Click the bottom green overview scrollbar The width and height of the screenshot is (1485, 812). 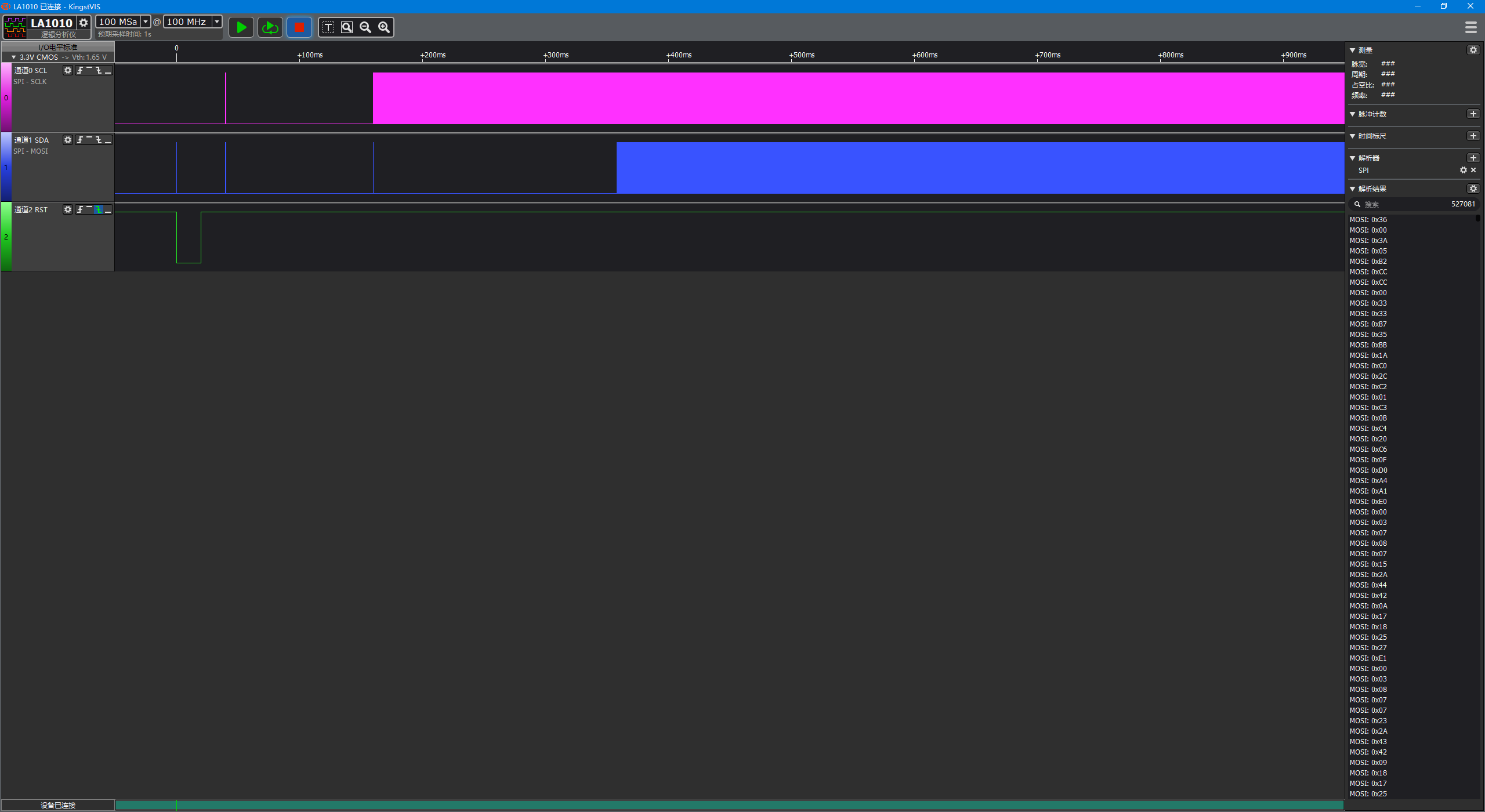point(730,805)
